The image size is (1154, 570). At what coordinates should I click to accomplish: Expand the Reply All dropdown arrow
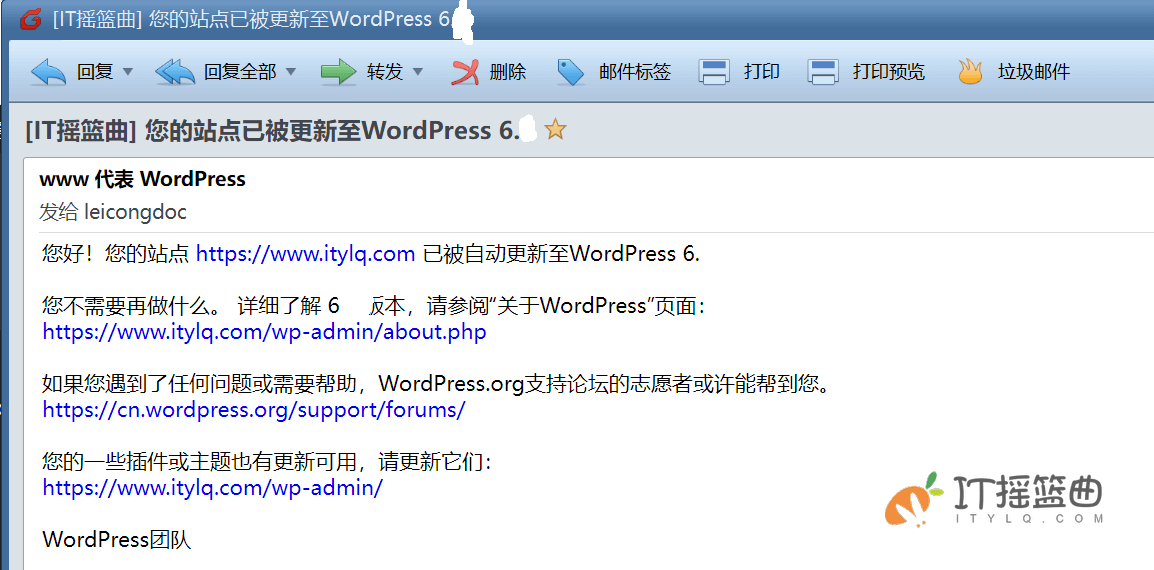coord(290,72)
